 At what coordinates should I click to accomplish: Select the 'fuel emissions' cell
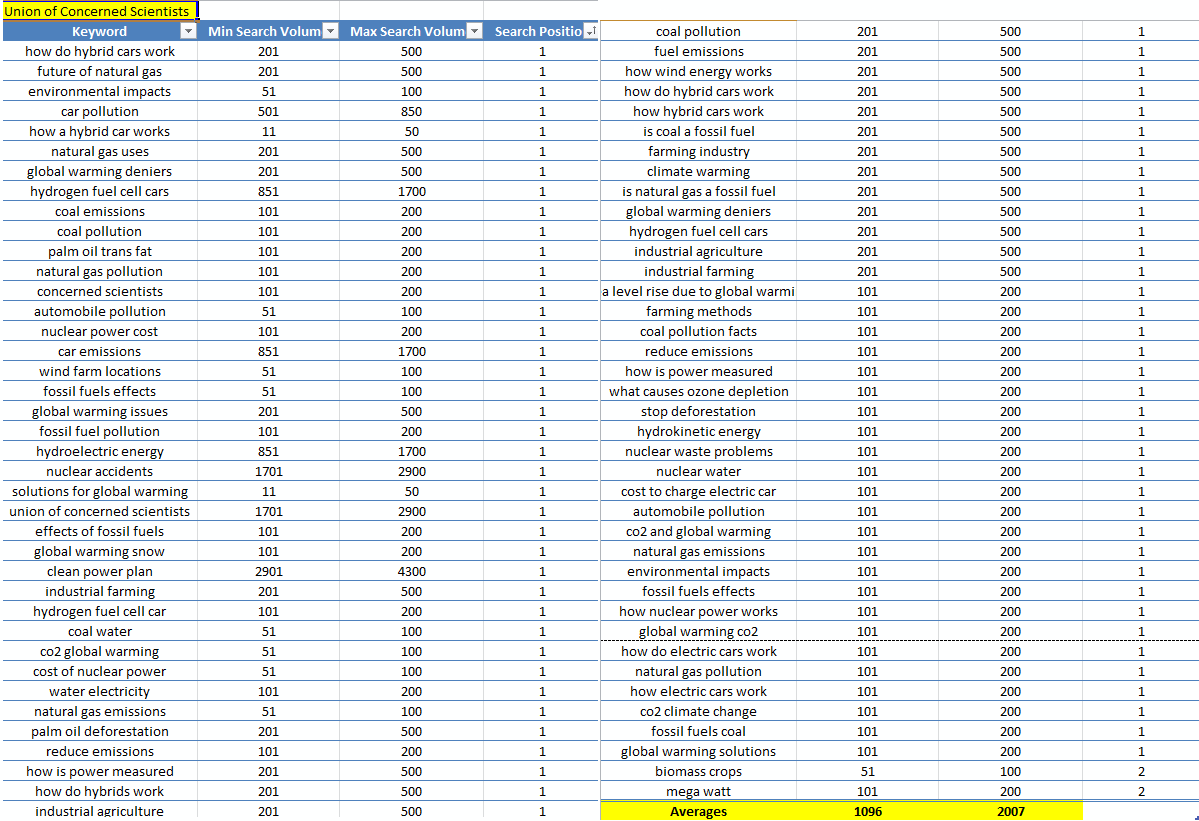pyautogui.click(x=698, y=51)
